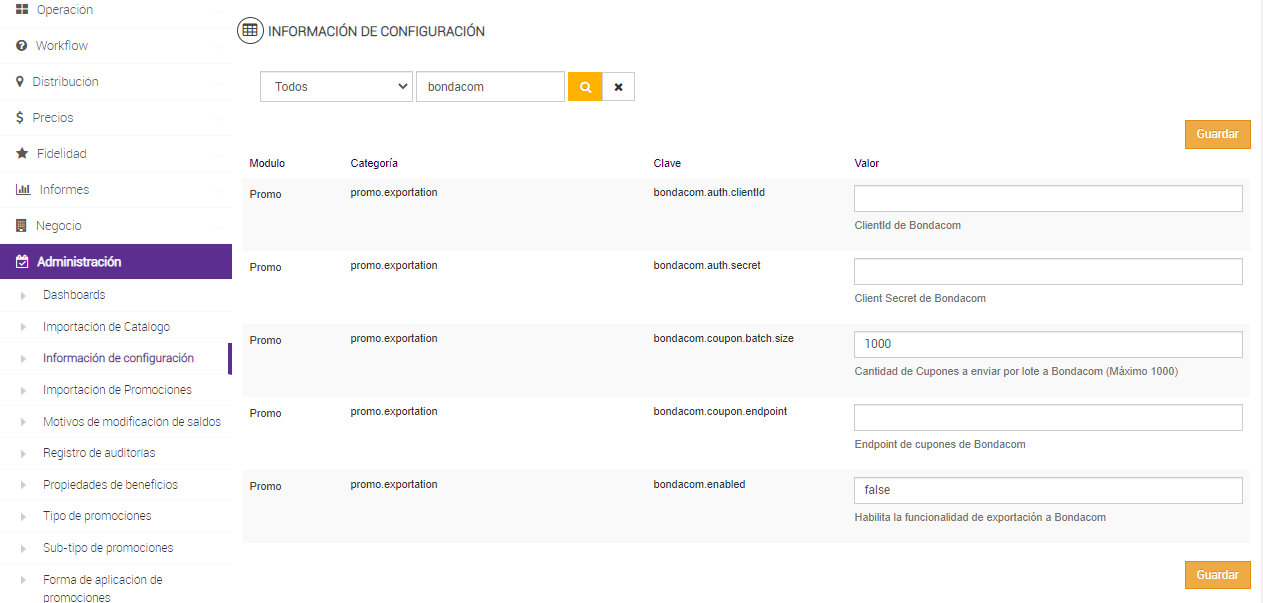This screenshot has width=1263, height=603.
Task: Click the Informes bar chart icon
Action: tap(23, 190)
